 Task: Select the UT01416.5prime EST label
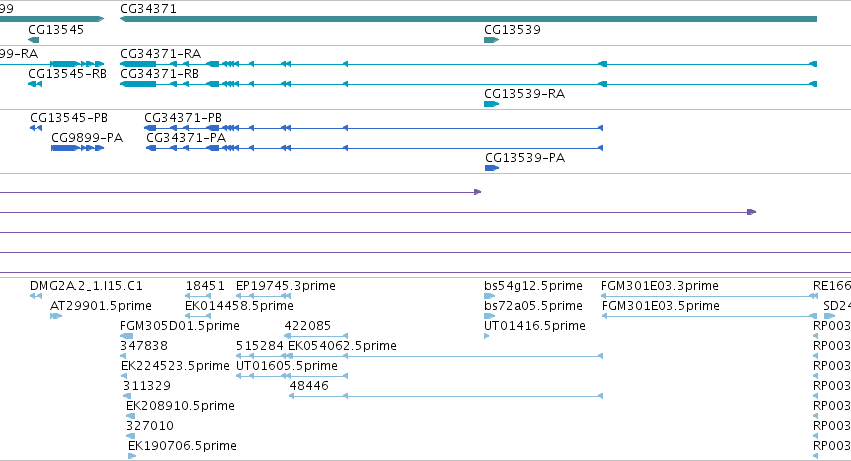535,326
